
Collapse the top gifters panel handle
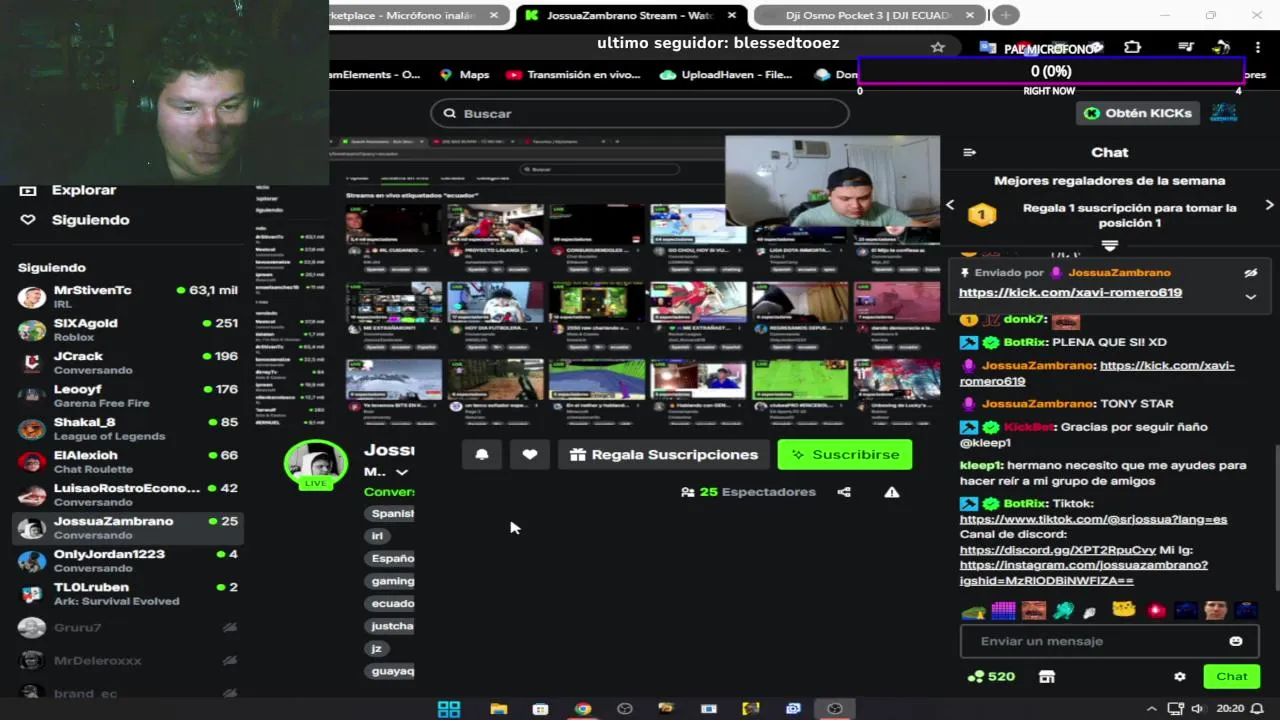click(x=1109, y=245)
